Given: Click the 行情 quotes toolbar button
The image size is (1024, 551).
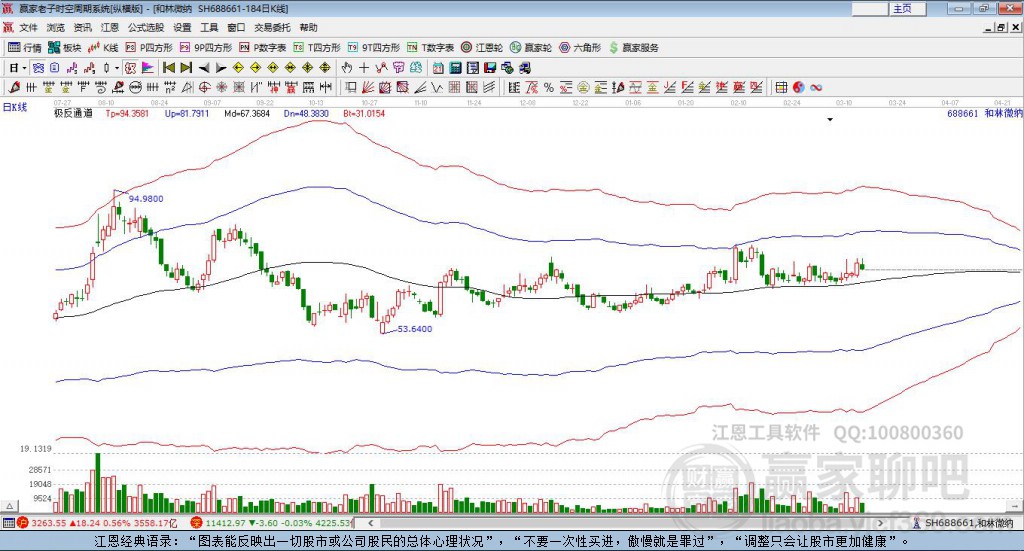Looking at the screenshot, I should (24, 48).
